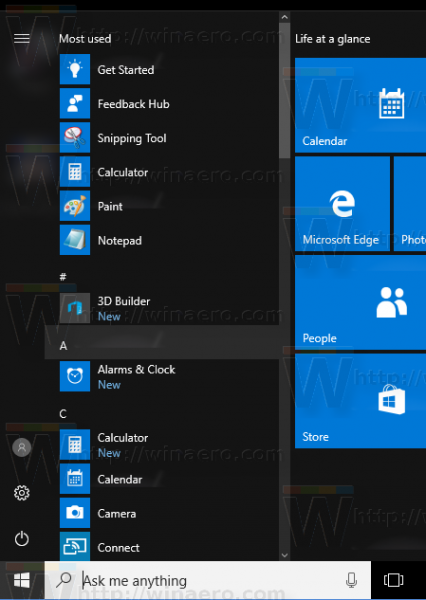This screenshot has width=426, height=600.
Task: Open Connect app icon
Action: tap(75, 546)
